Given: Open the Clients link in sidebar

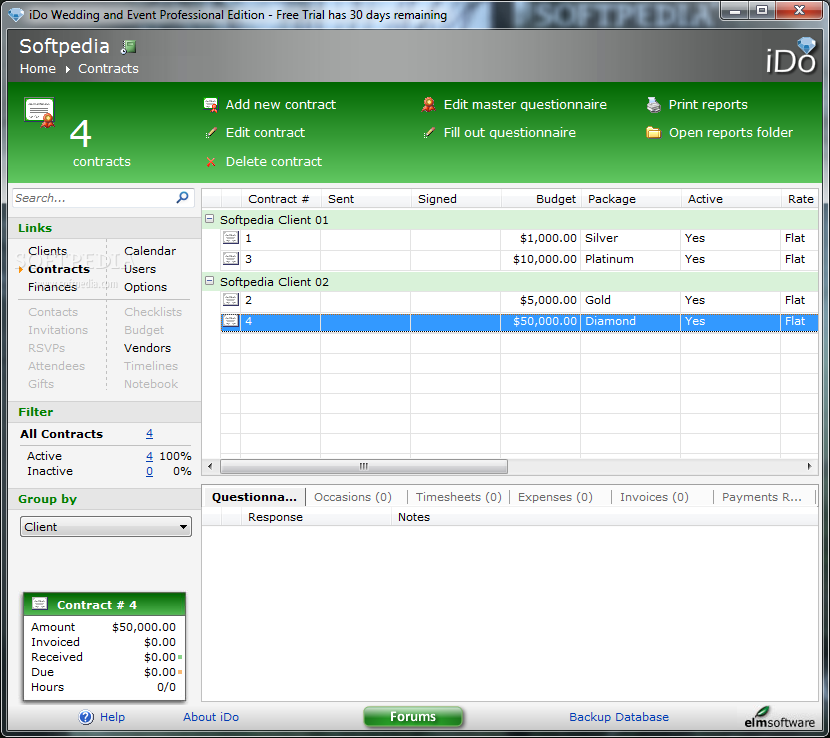Looking at the screenshot, I should click(x=48, y=251).
